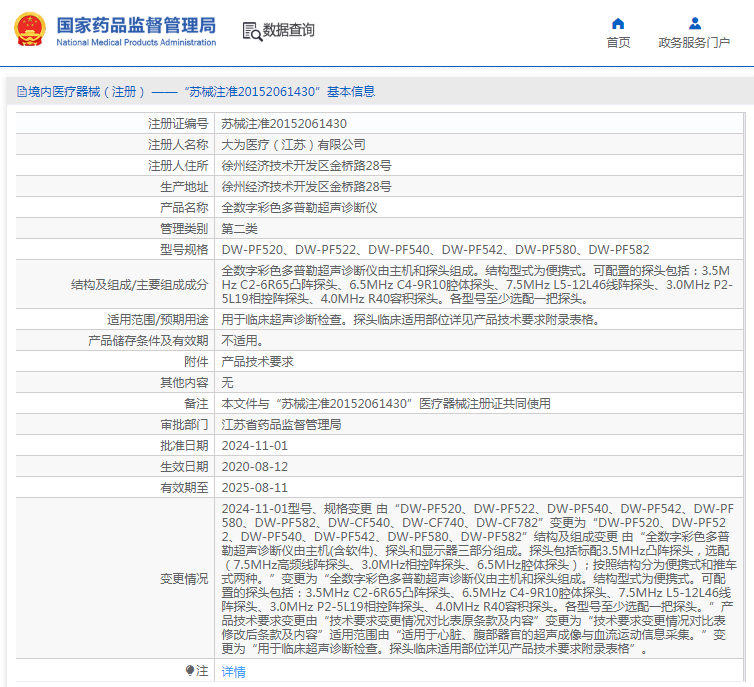This screenshot has width=754, height=687.
Task: Click the 产品技术要求 attachment value
Action: click(x=257, y=362)
